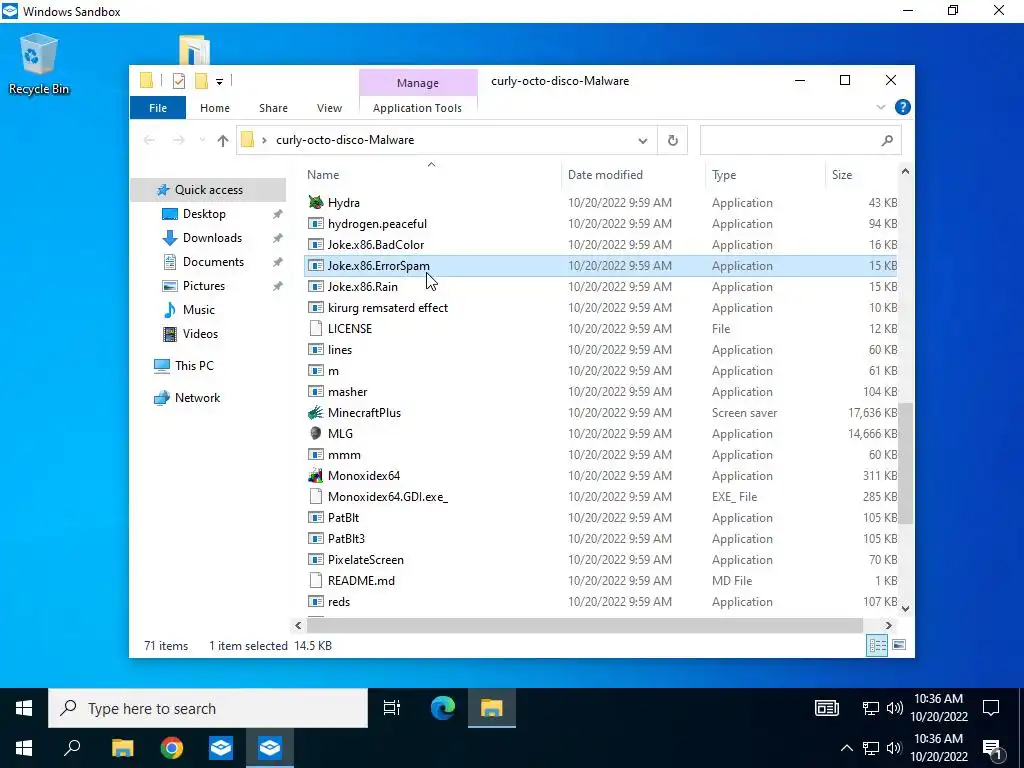
Task: Open recent locations dropdown arrow
Action: coord(202,140)
